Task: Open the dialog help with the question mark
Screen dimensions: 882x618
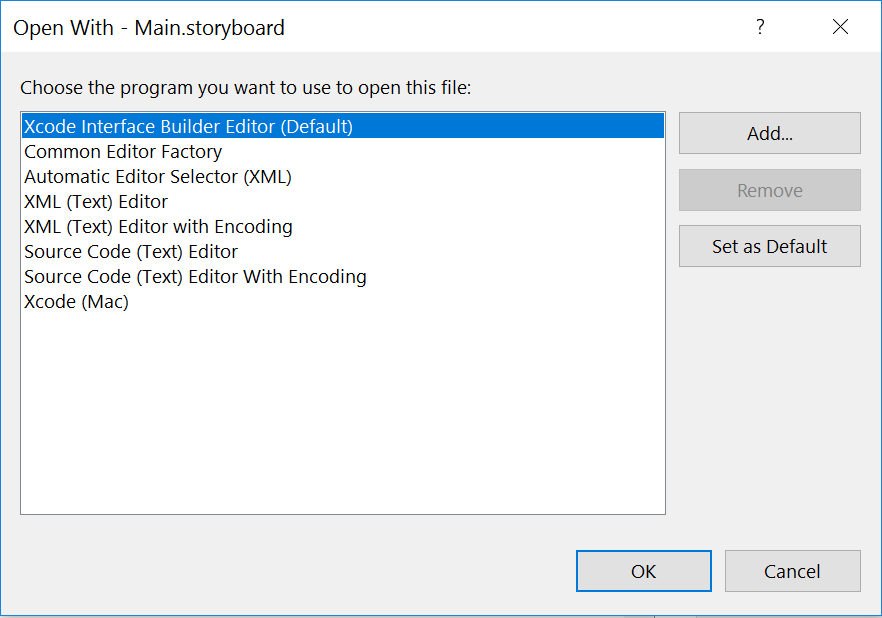Action: click(760, 28)
